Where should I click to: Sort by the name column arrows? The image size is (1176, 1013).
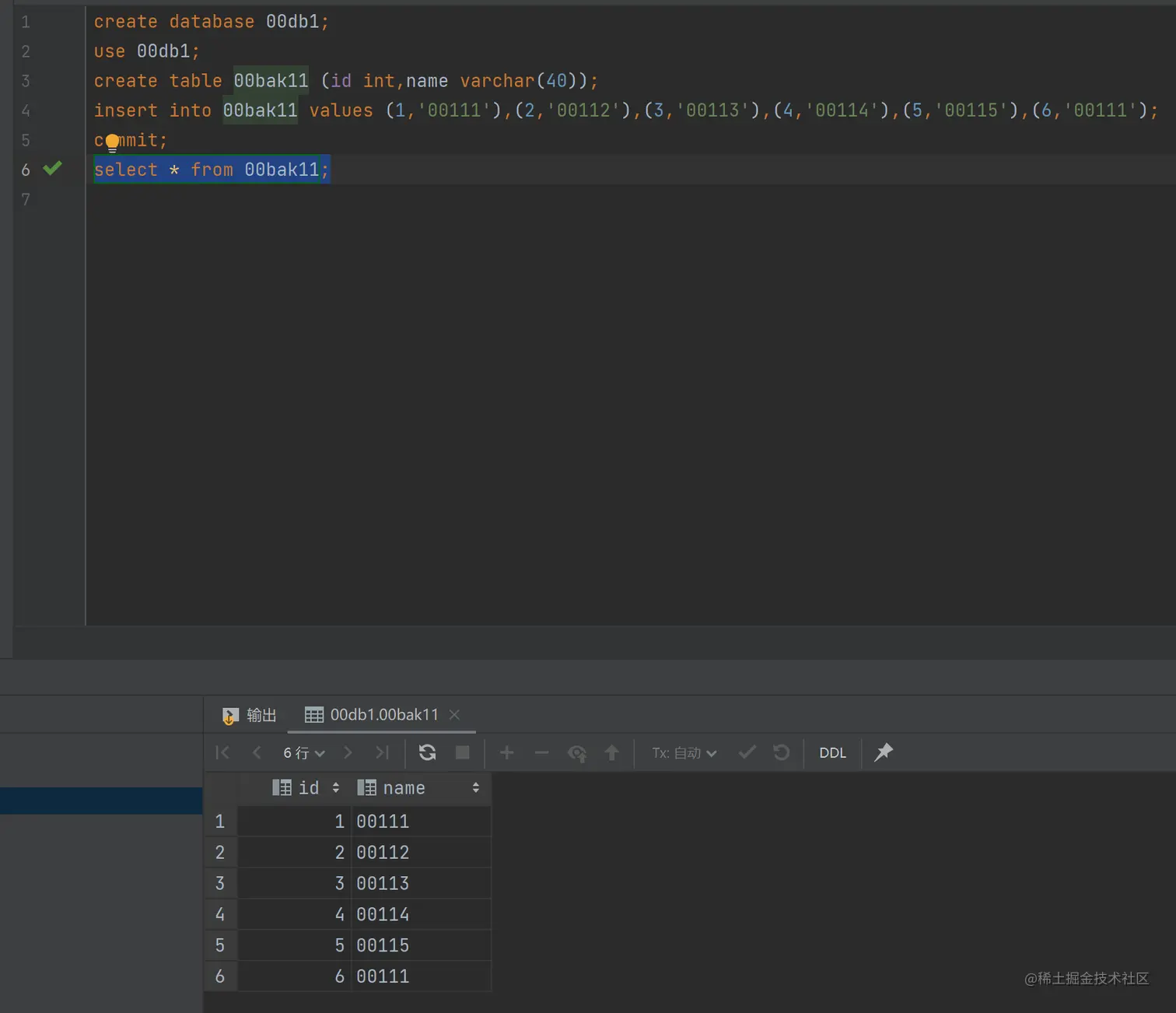tap(475, 787)
